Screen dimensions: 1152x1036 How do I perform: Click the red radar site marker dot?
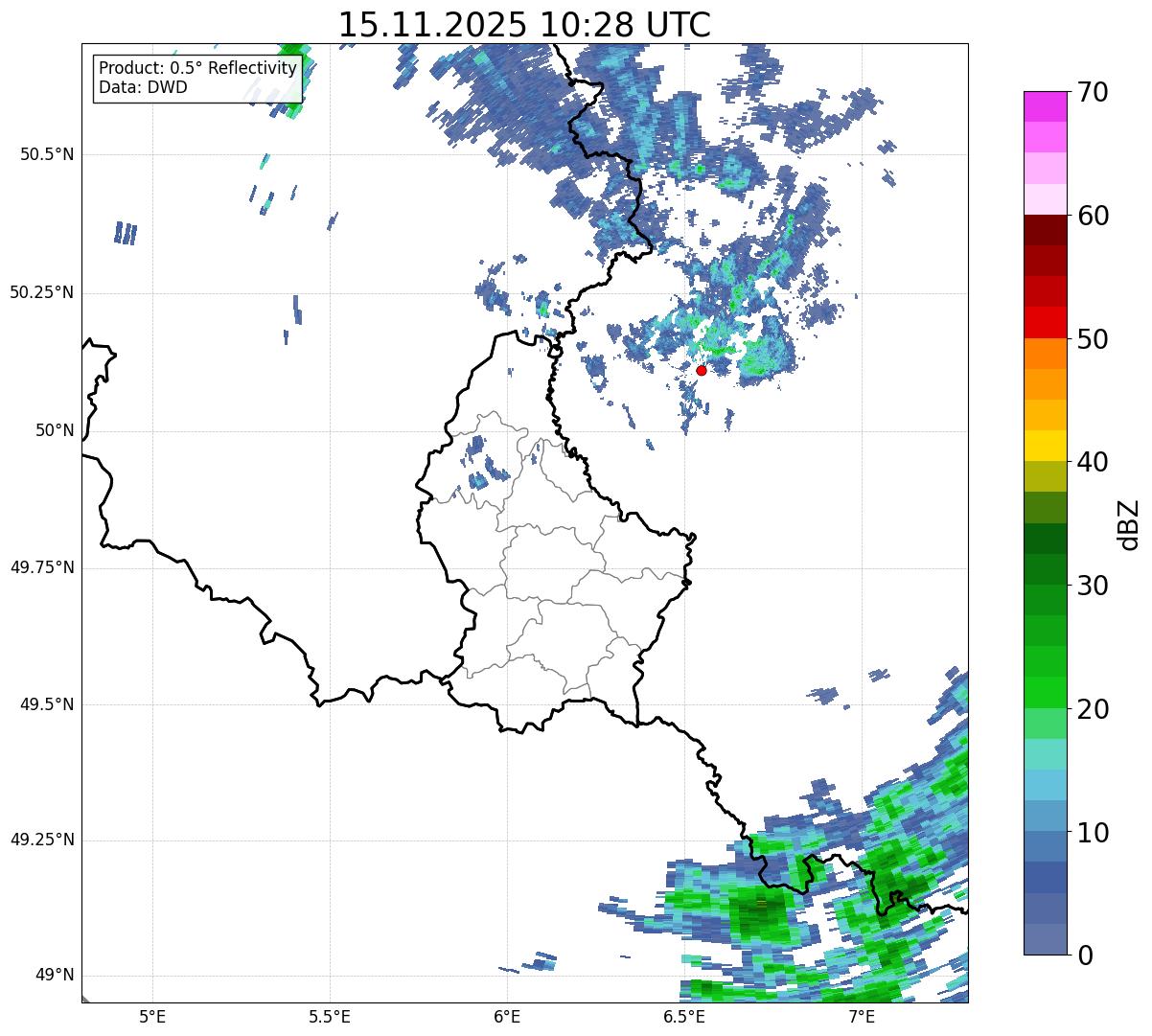pos(702,370)
